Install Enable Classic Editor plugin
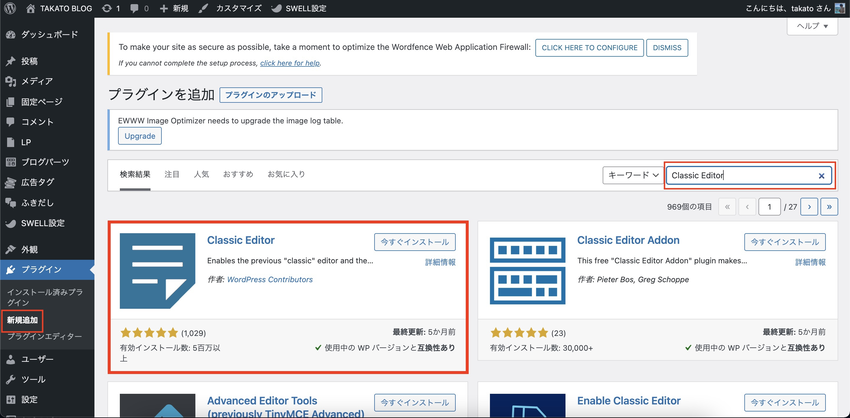This screenshot has width=850, height=418. (784, 403)
